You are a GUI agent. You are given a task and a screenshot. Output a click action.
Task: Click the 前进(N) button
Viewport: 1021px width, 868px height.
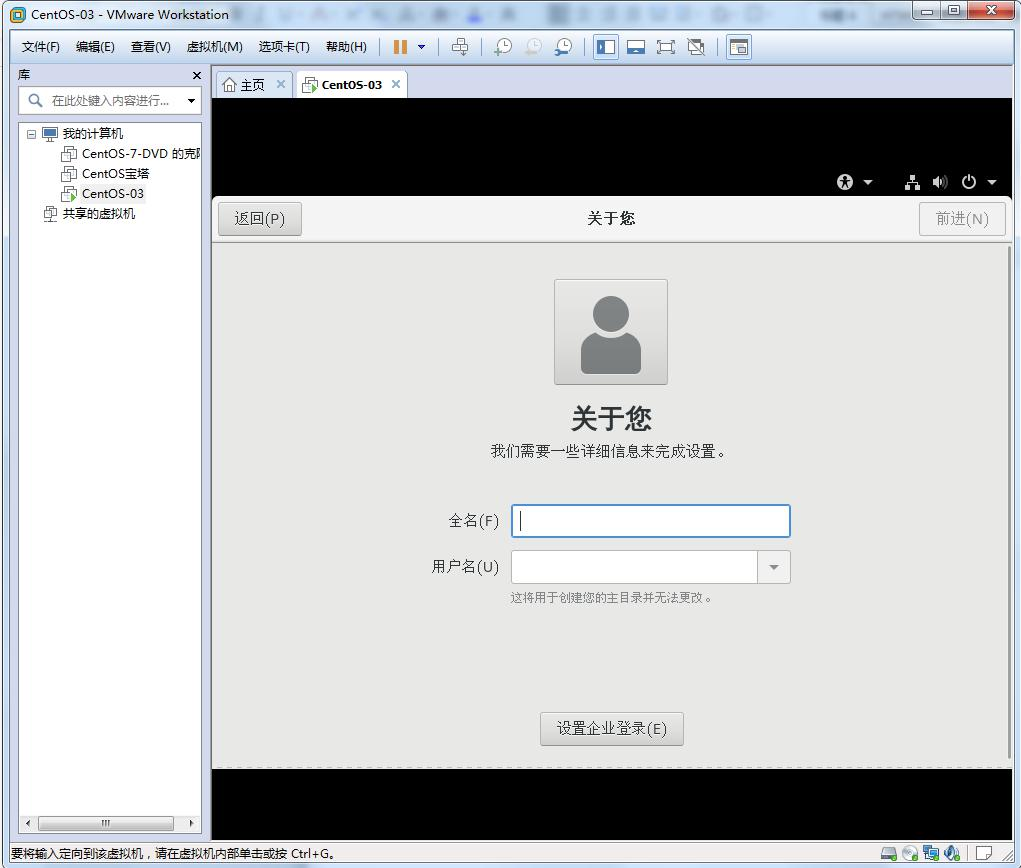(x=962, y=219)
